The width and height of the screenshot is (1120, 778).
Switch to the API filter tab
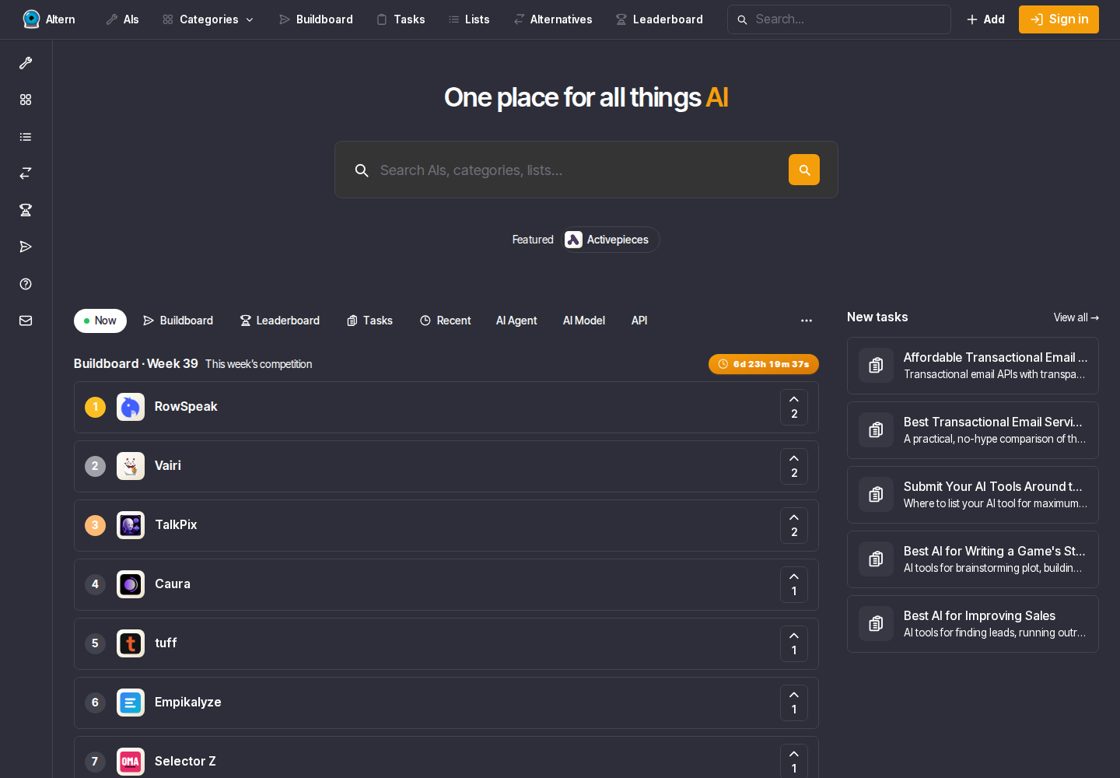tap(639, 321)
